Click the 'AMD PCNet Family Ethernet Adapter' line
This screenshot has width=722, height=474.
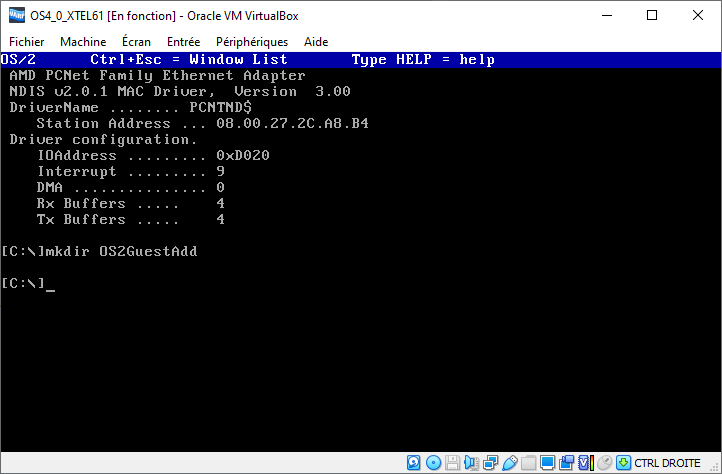tap(157, 76)
